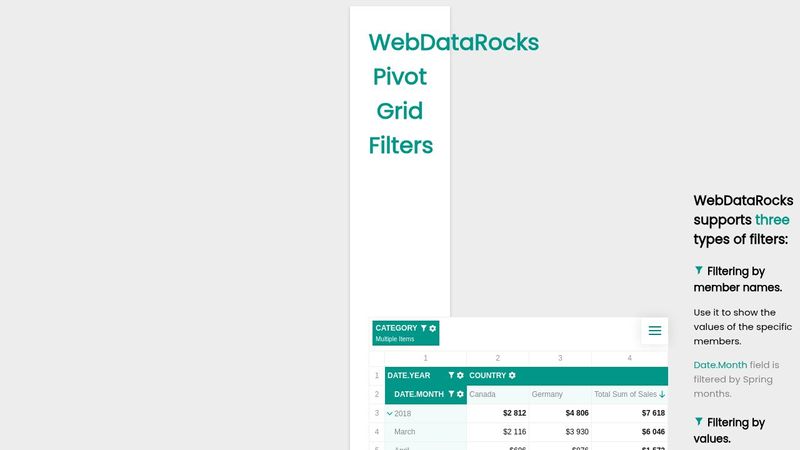This screenshot has width=800, height=450.
Task: Toggle the sort arrow on Total Sum of Sales
Action: click(662, 394)
